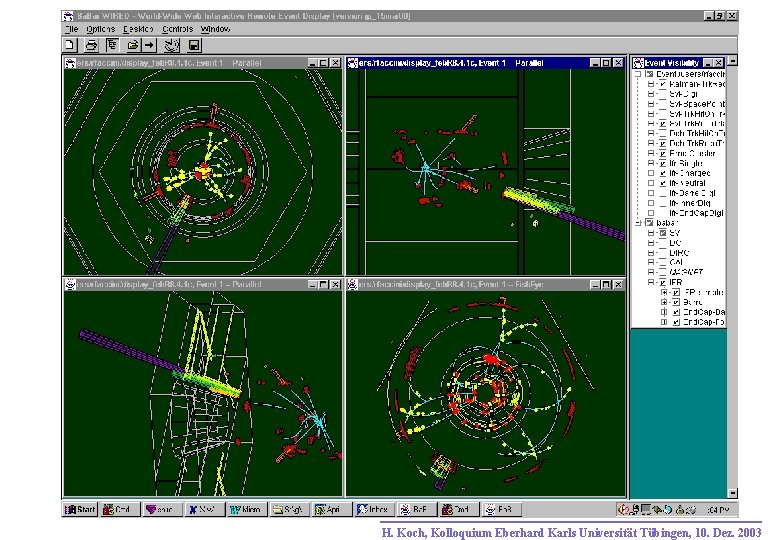
Task: Open the Inbox taskbar item
Action: 373,509
